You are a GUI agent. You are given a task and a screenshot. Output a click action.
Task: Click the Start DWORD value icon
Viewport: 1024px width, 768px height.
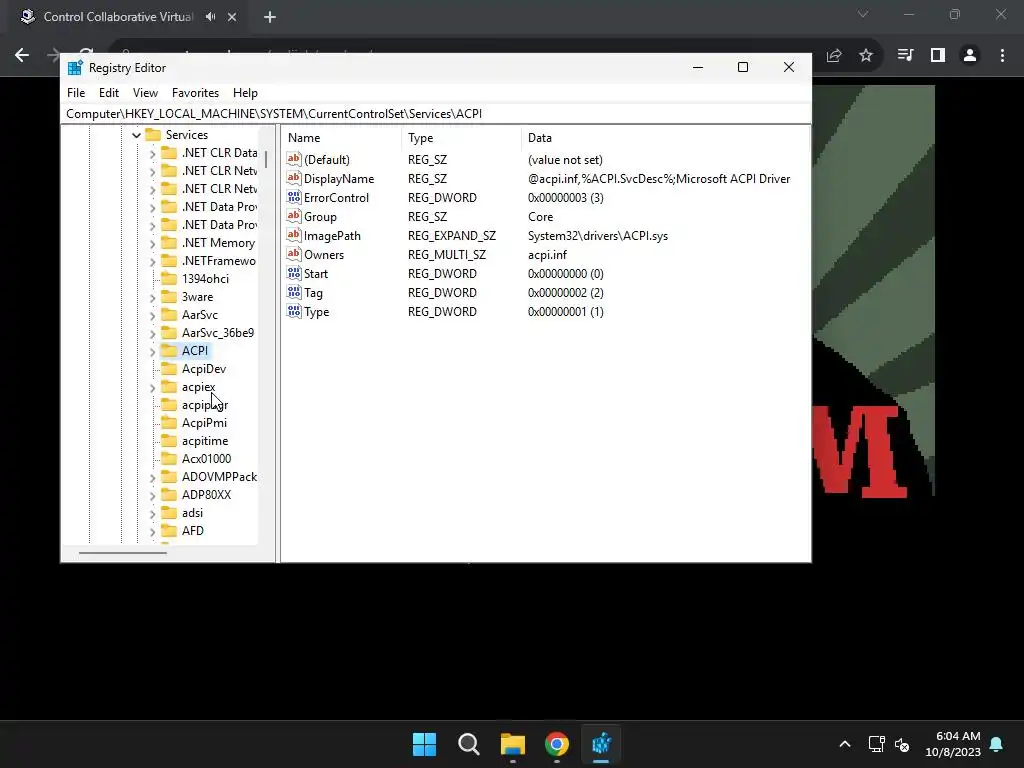(294, 274)
